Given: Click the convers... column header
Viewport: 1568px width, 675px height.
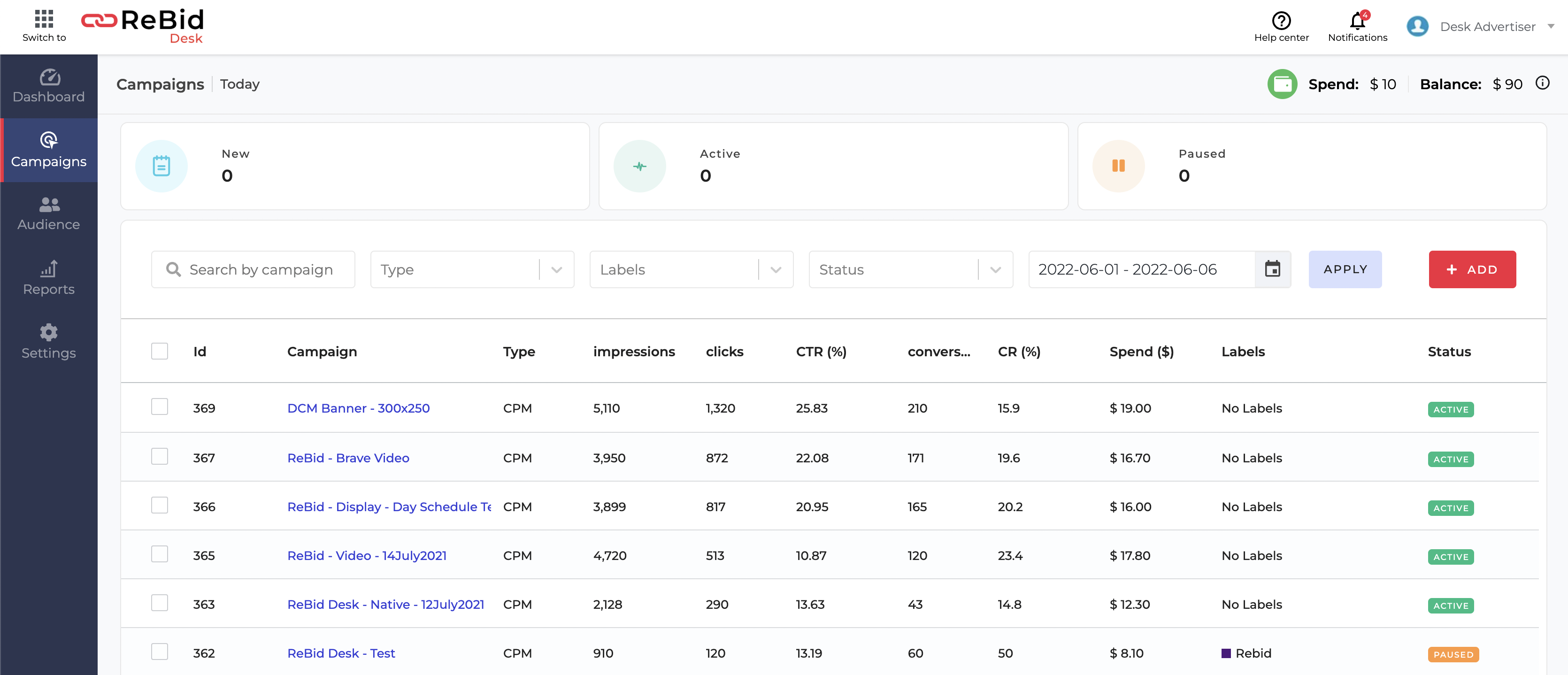Looking at the screenshot, I should (x=938, y=352).
